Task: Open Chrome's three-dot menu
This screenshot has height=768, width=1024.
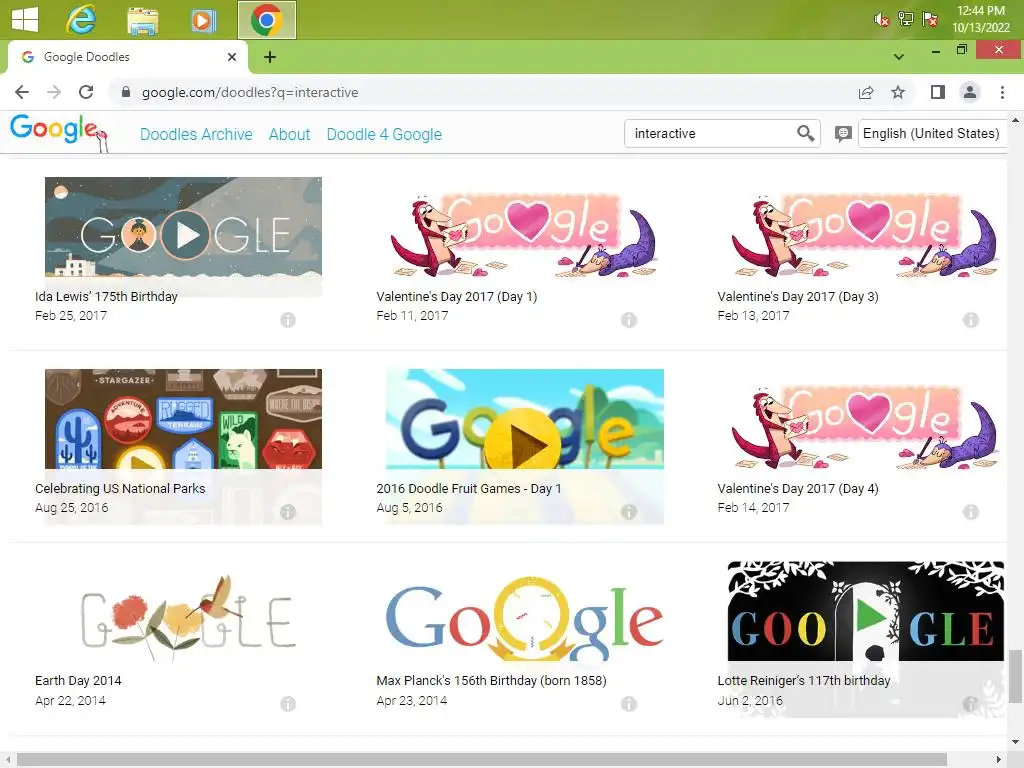Action: 1002,92
